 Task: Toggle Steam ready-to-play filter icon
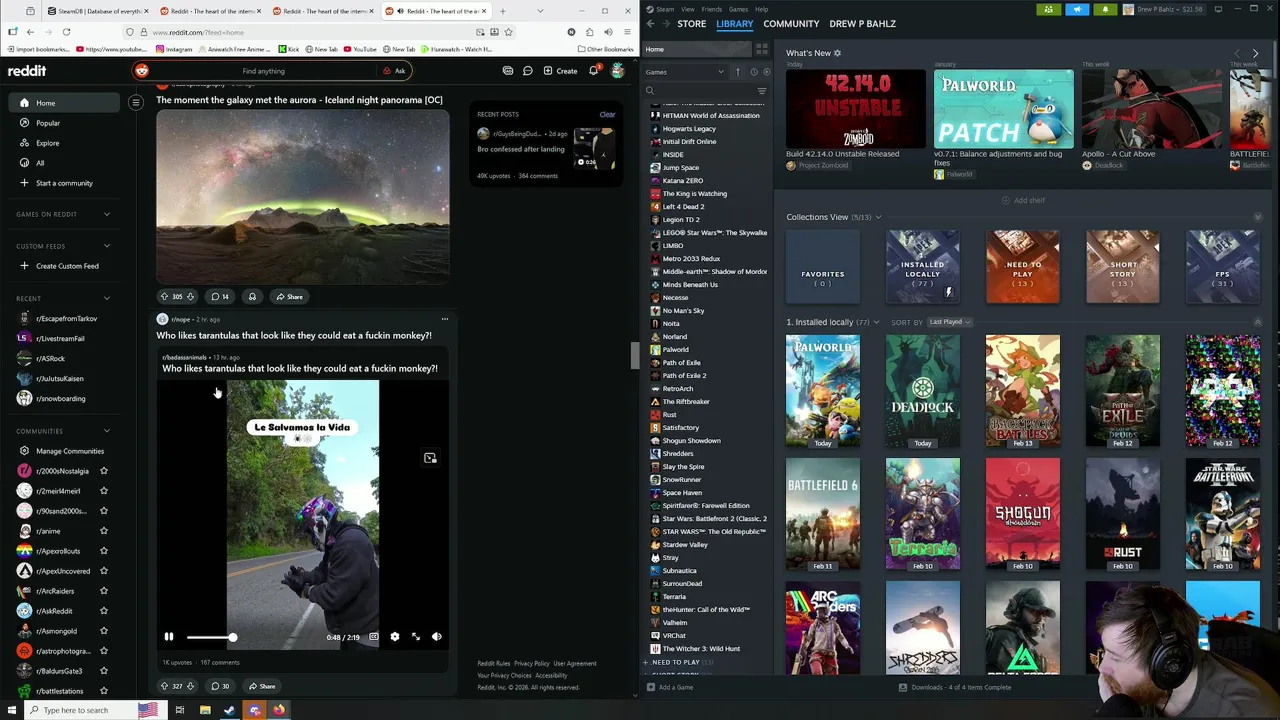coord(766,72)
